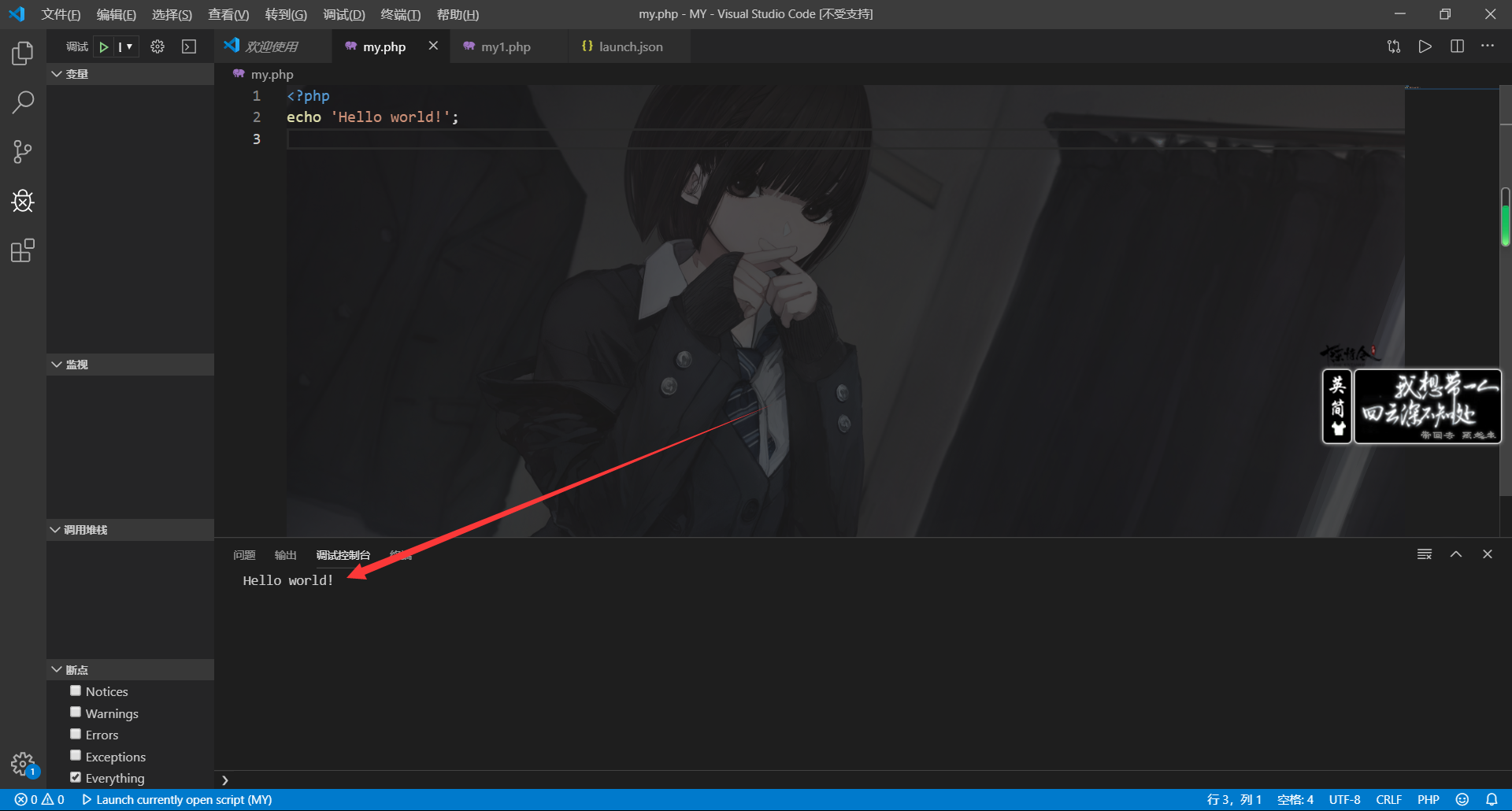Screen dimensions: 1512x811
Task: Open the 文件(F) menu
Action: pos(61,14)
